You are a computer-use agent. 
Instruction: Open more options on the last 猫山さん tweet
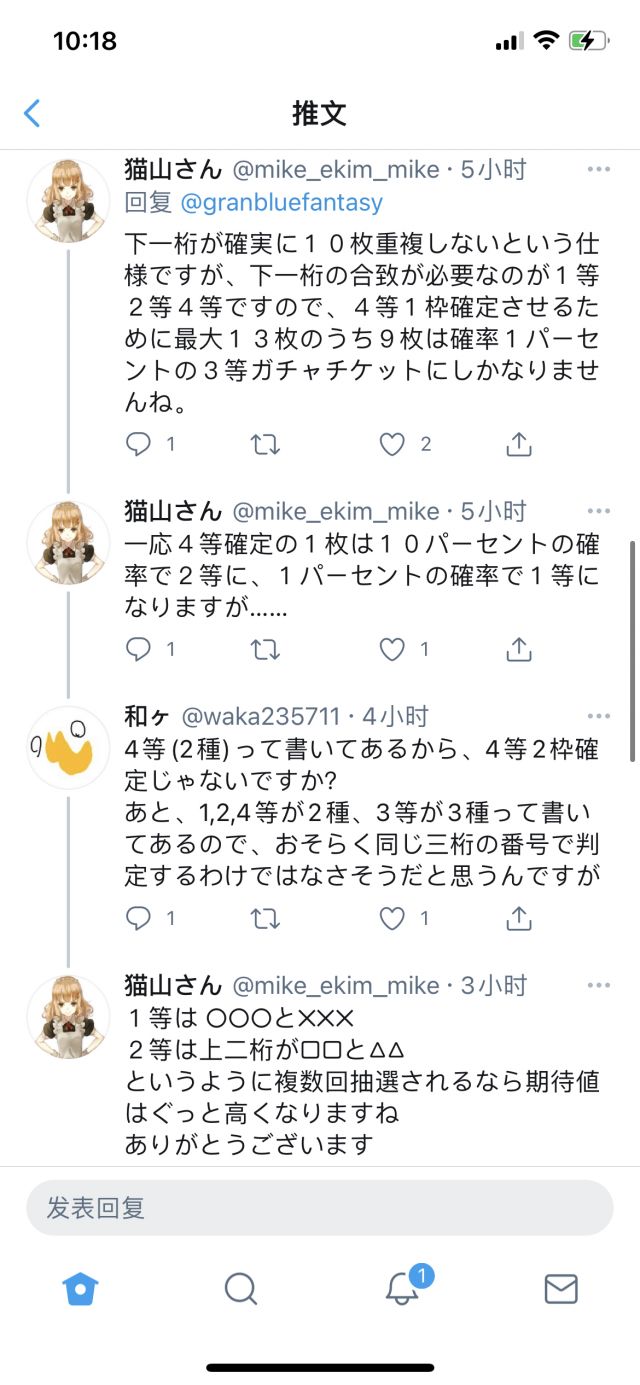[x=598, y=982]
